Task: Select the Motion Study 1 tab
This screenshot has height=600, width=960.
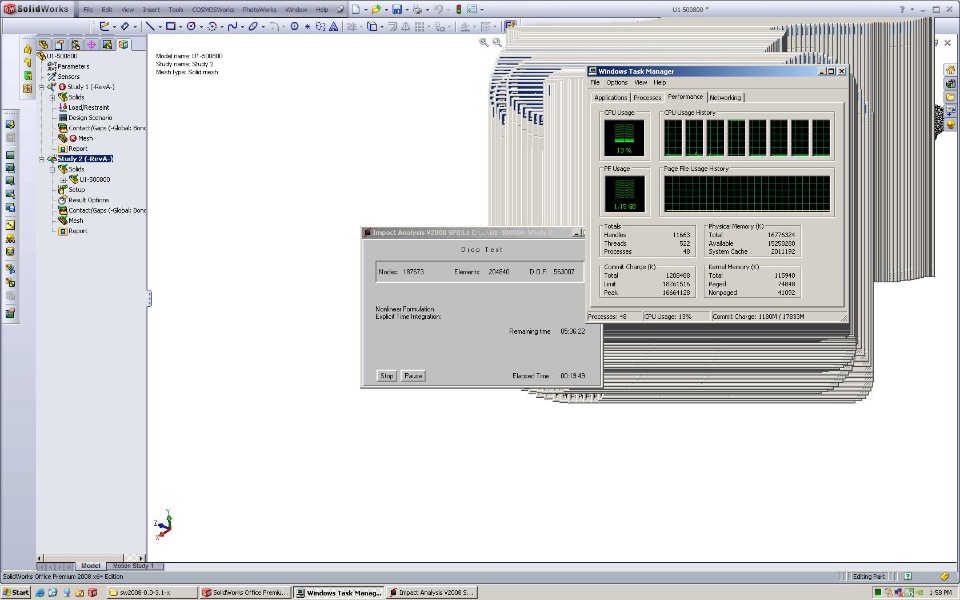Action: pyautogui.click(x=133, y=566)
